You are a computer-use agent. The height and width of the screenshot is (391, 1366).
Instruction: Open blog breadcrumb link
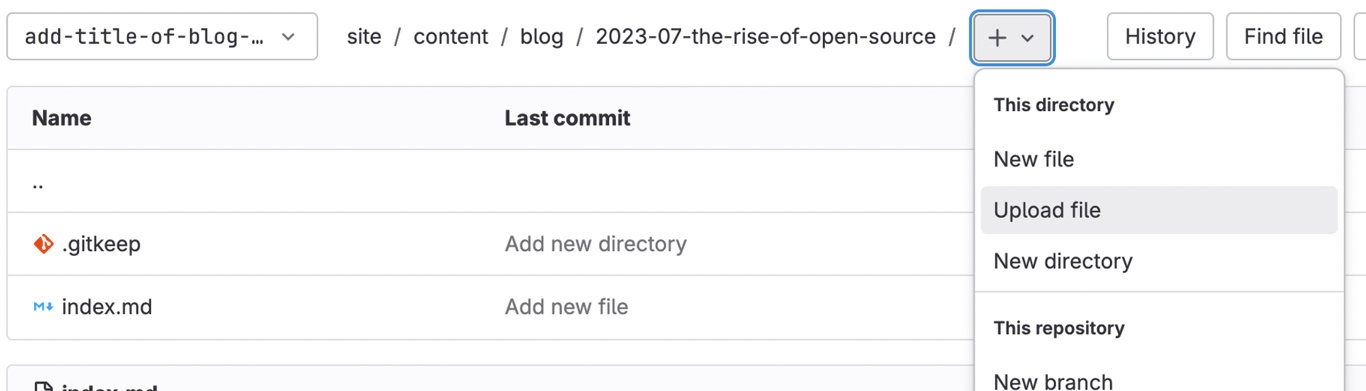pyautogui.click(x=541, y=37)
